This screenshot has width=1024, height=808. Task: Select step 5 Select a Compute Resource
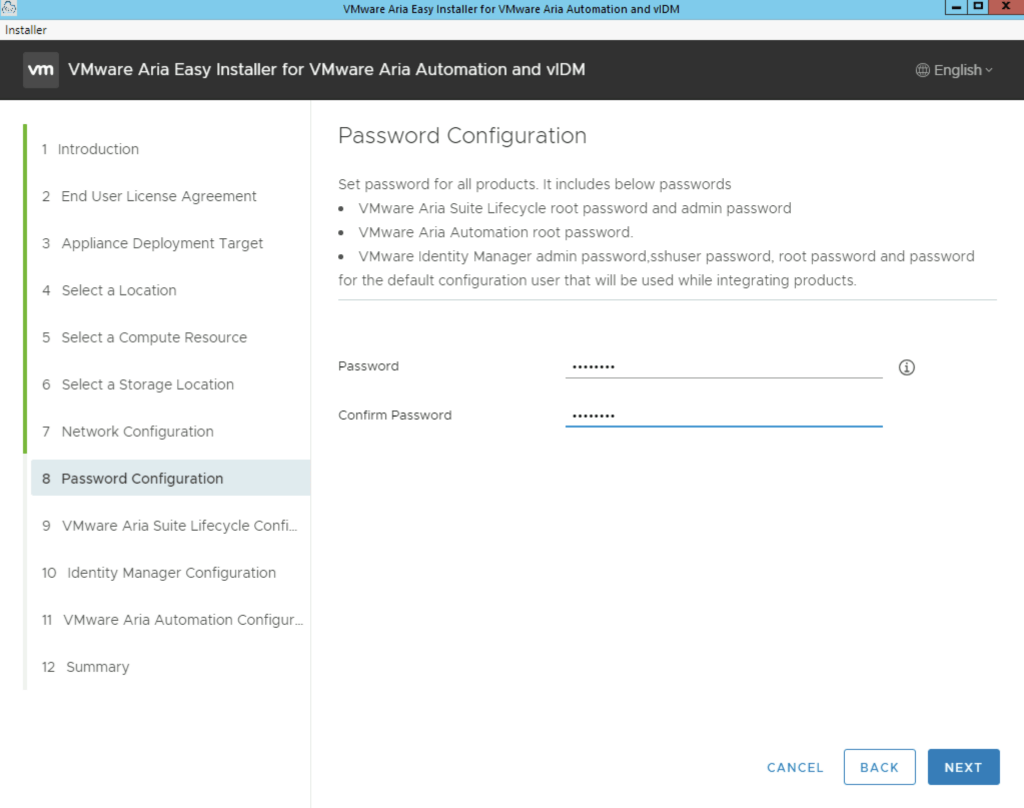pyautogui.click(x=145, y=337)
